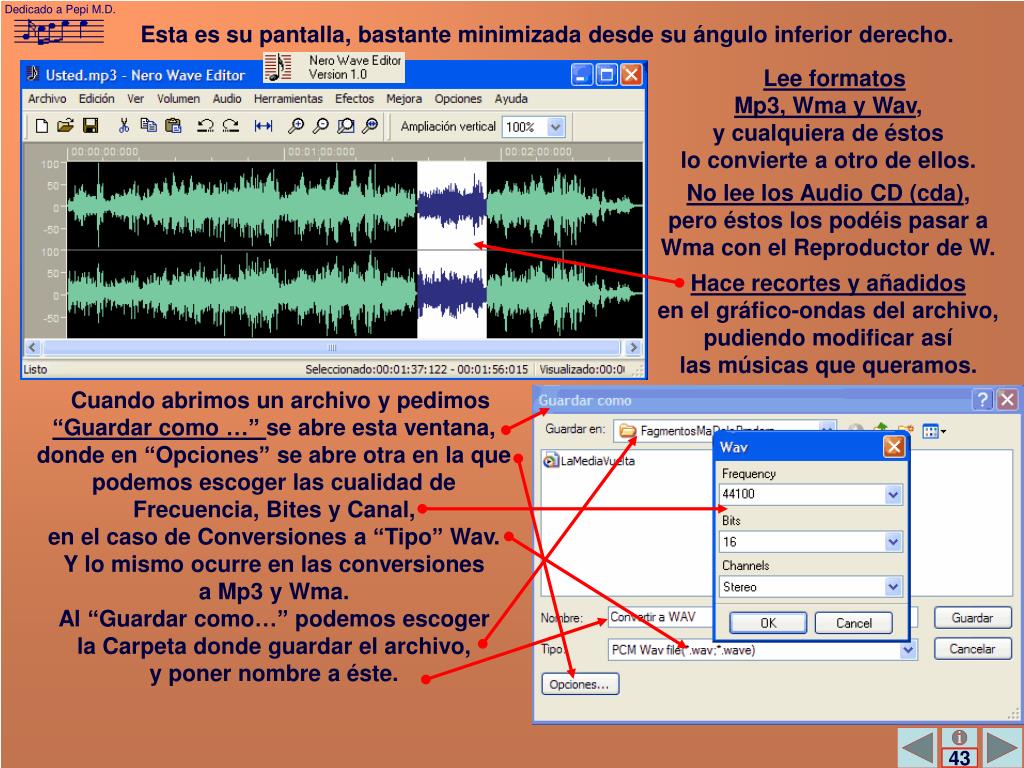Advance to the next slide with right arrow
This screenshot has height=768, width=1024.
(1000, 748)
